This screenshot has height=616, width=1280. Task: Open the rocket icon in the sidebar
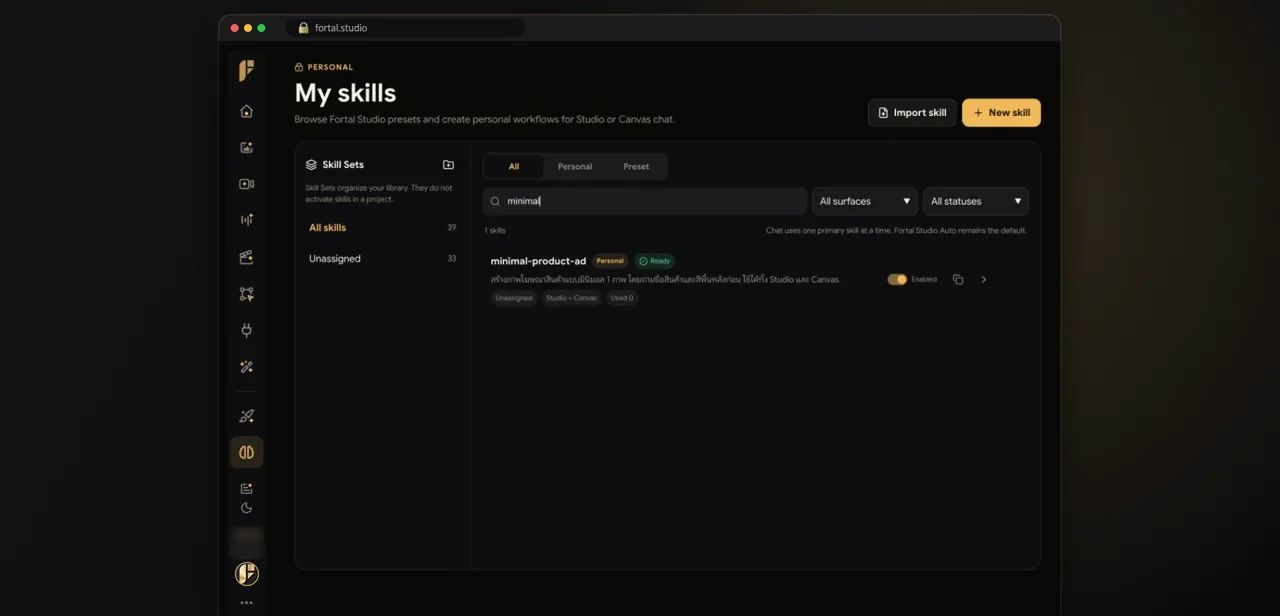pyautogui.click(x=247, y=416)
